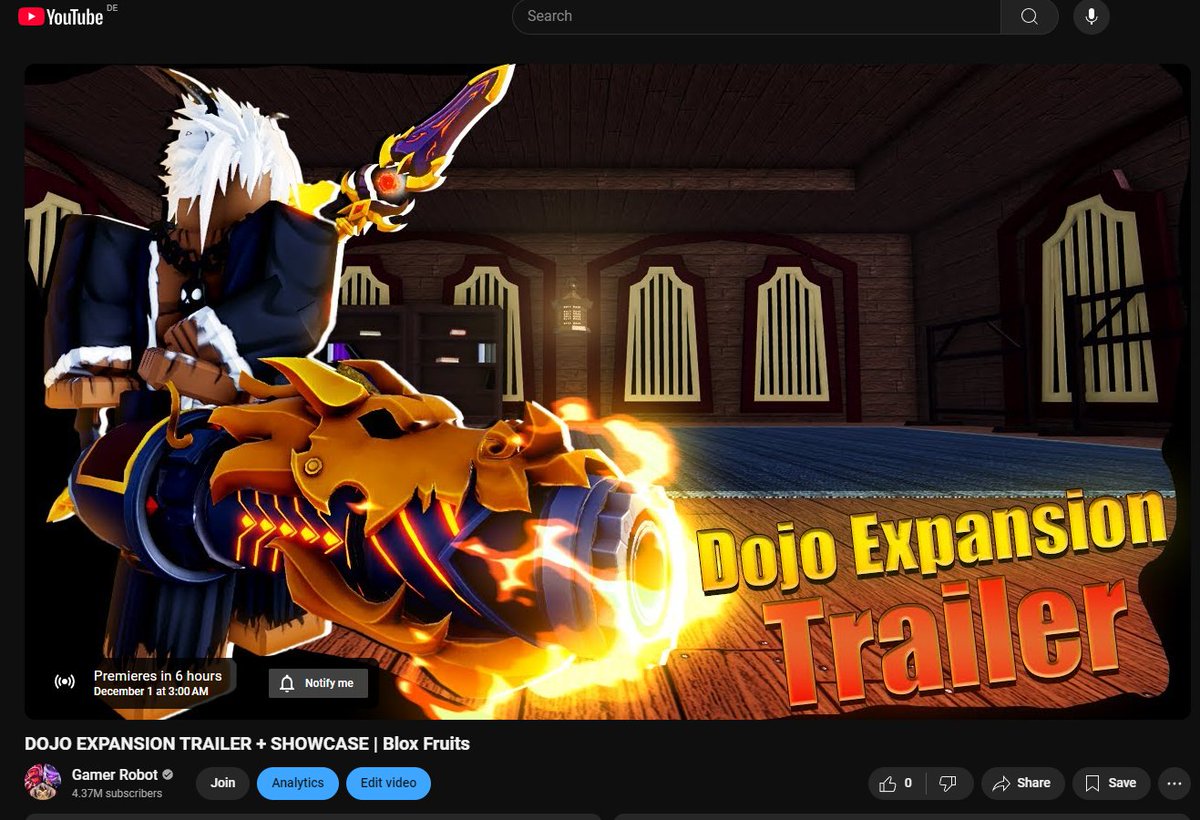Click the verified badge next to Gamer Robot

[168, 775]
